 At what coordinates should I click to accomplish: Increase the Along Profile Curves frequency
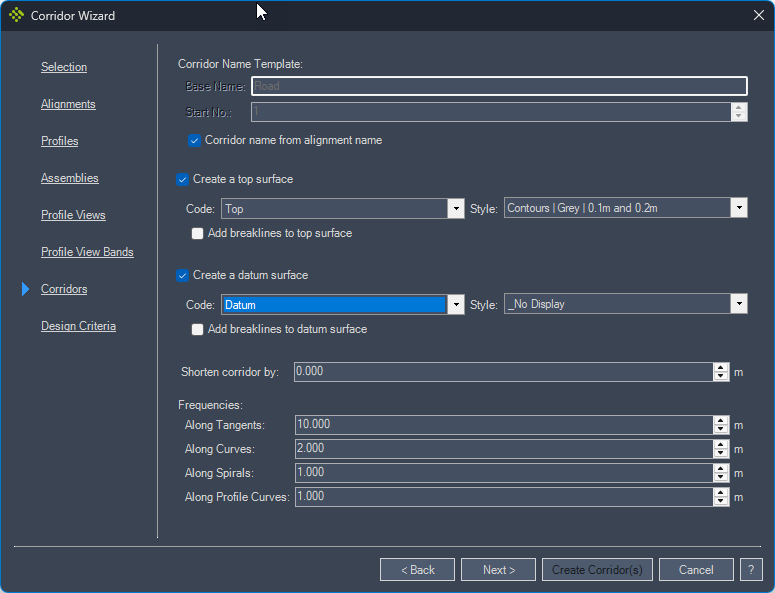tap(721, 492)
